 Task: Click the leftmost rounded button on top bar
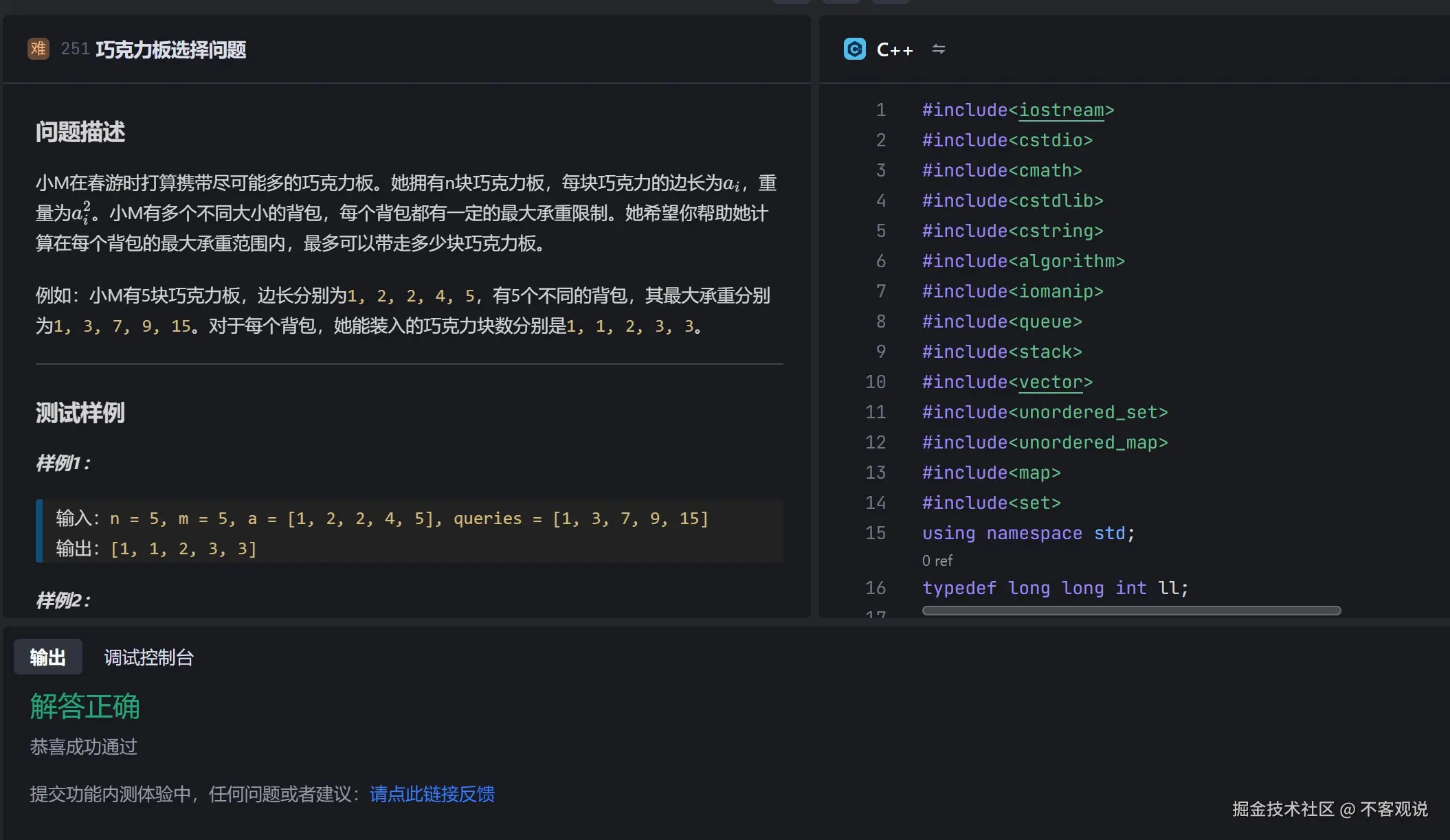point(792,1)
